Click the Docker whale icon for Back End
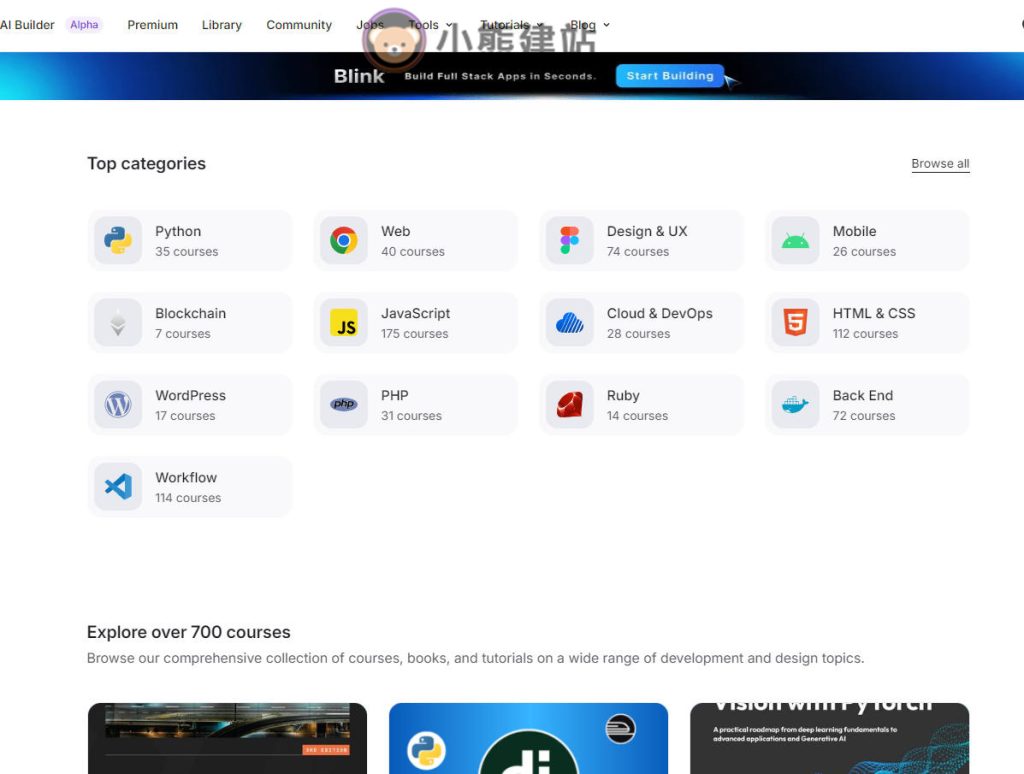Image resolution: width=1024 pixels, height=774 pixels. point(796,405)
